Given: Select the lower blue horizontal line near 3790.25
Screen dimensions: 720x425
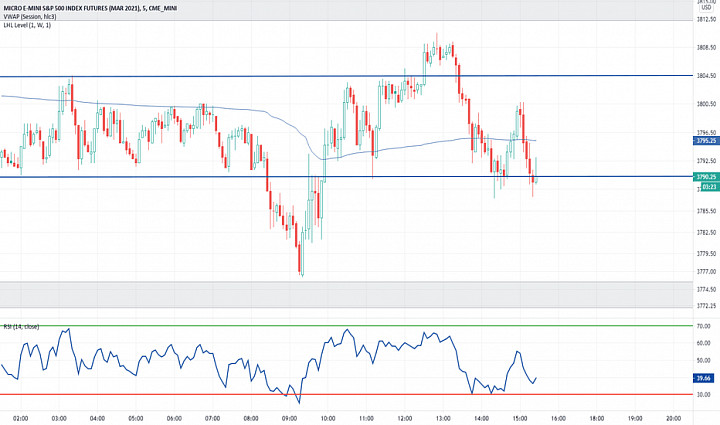Looking at the screenshot, I should point(346,177).
